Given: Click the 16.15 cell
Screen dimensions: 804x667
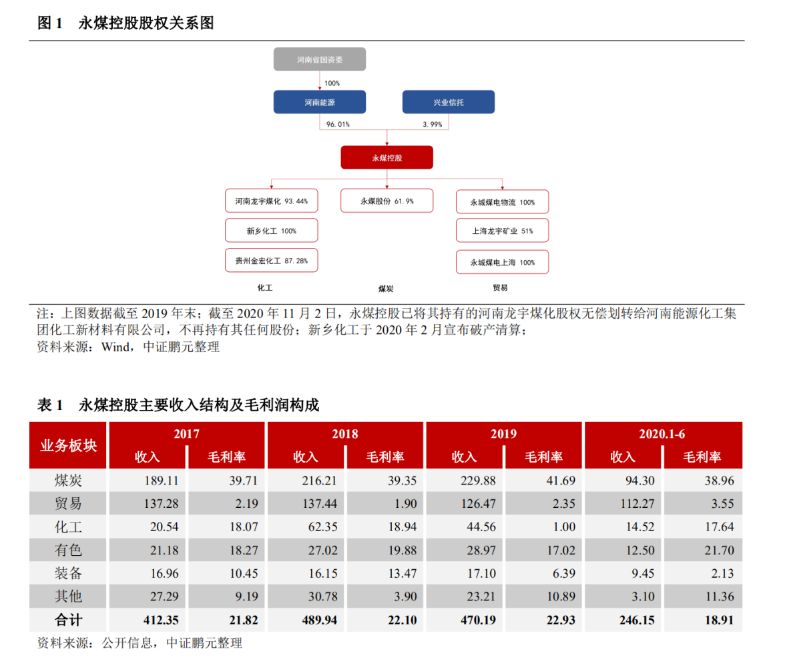Looking at the screenshot, I should pyautogui.click(x=306, y=573).
